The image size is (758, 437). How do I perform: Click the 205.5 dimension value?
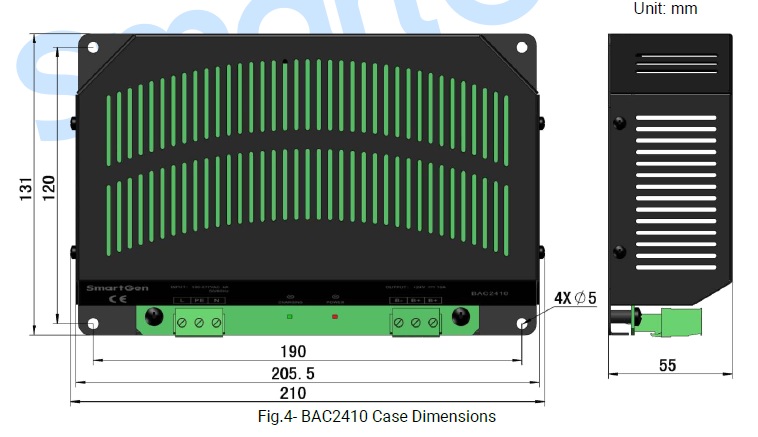click(294, 372)
